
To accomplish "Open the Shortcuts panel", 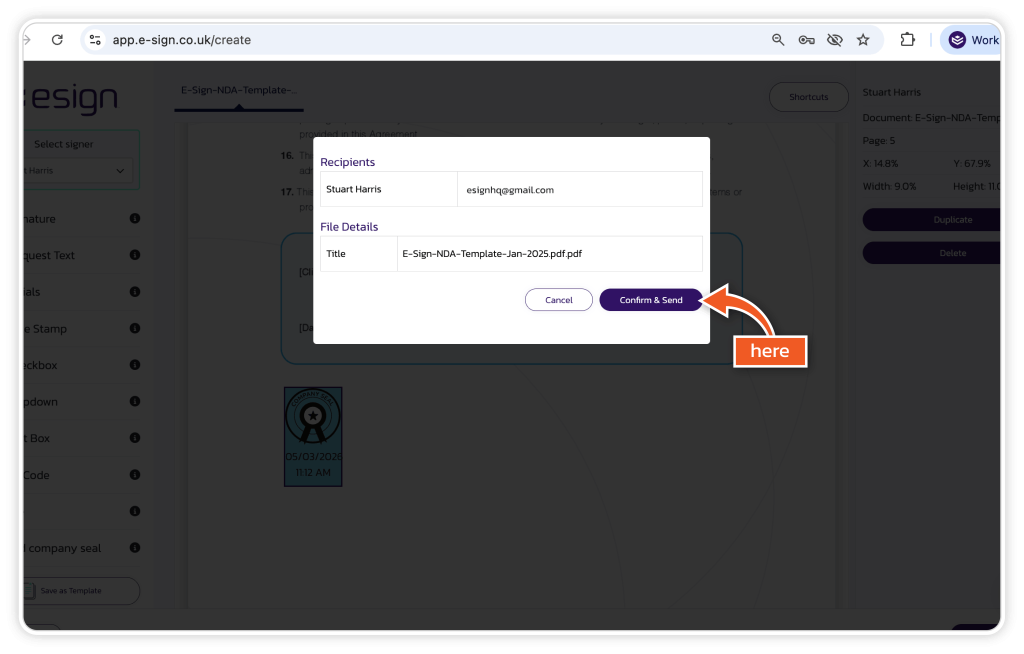I will click(808, 97).
